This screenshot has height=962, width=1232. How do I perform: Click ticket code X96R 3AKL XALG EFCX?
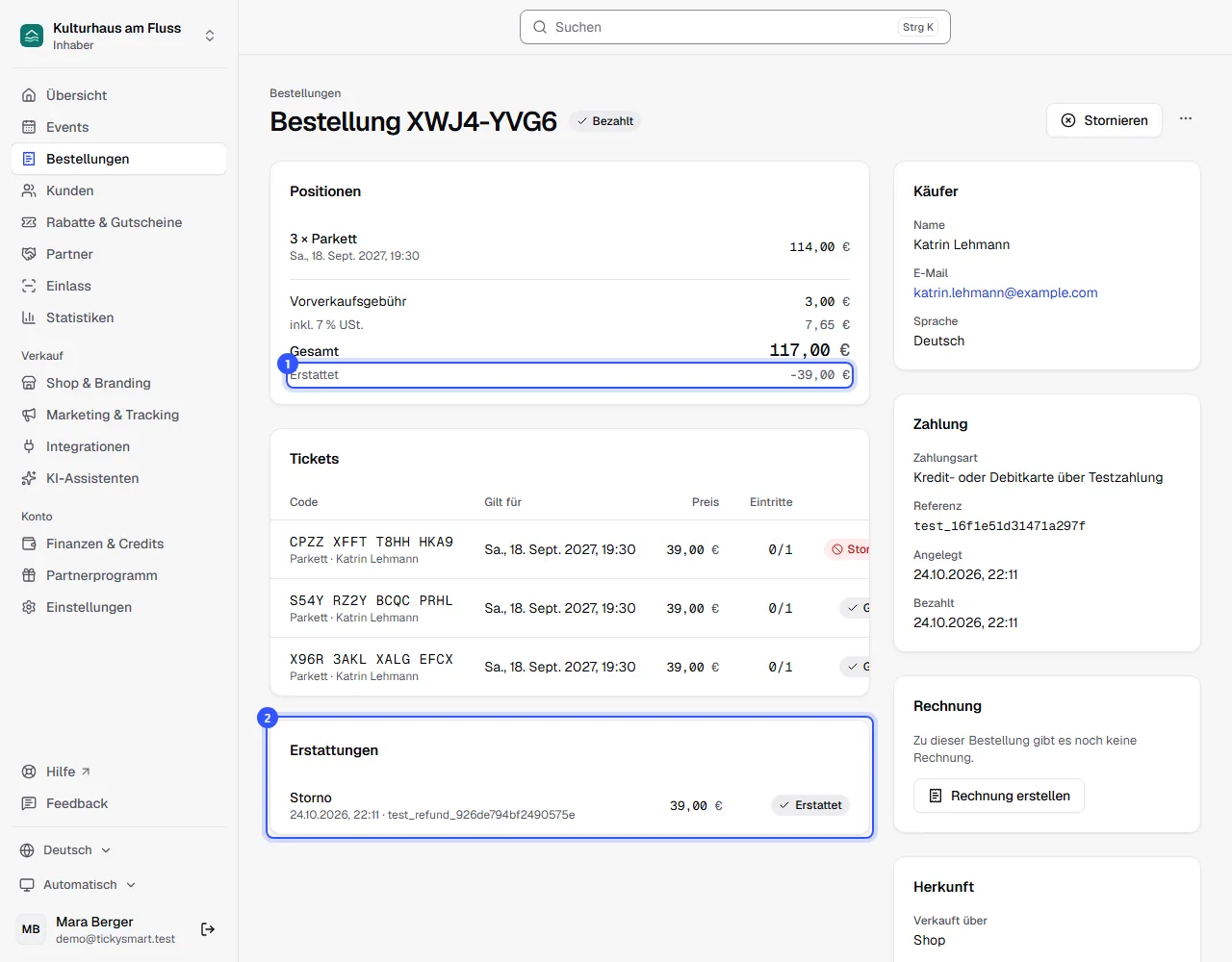tap(372, 659)
